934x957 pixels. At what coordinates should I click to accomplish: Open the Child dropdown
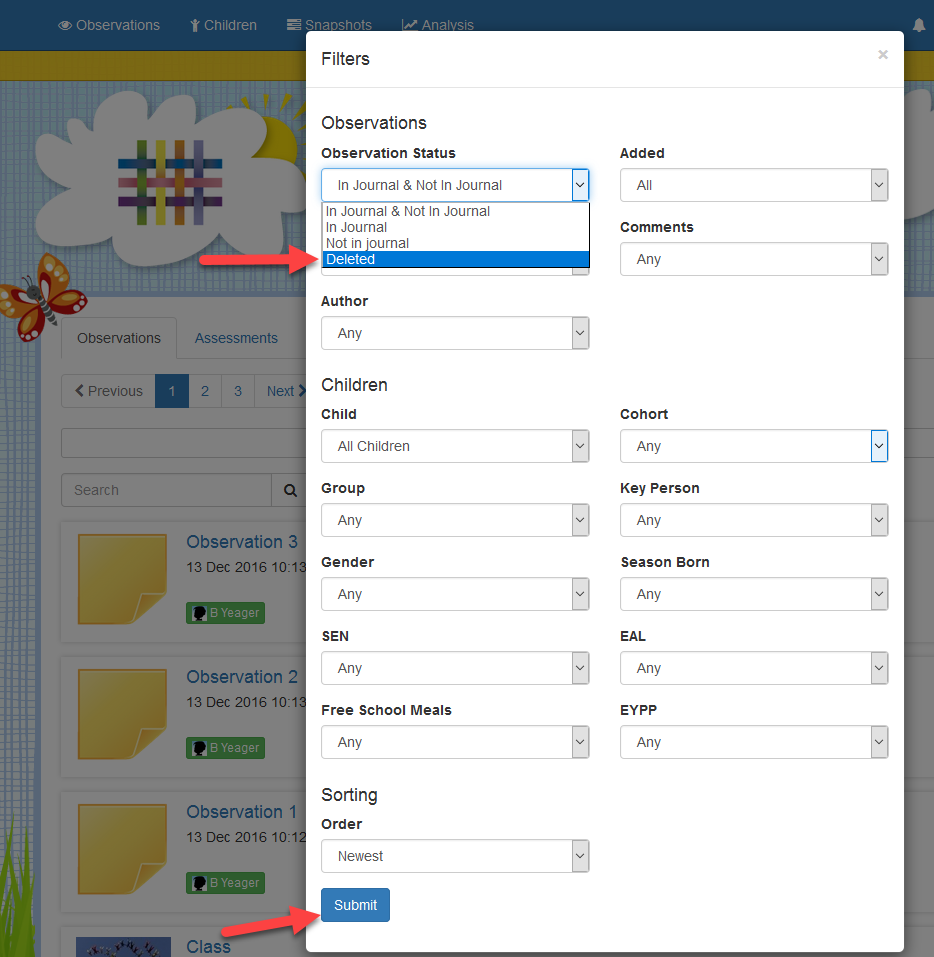point(455,446)
